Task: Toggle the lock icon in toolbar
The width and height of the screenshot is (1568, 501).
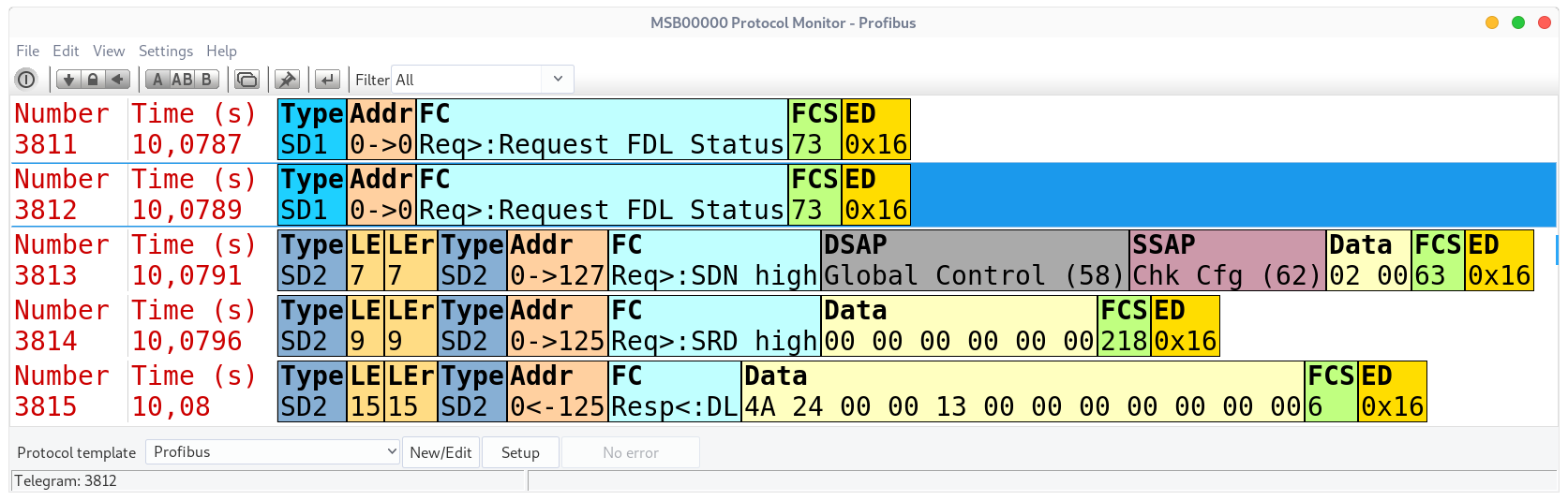Action: point(93,80)
